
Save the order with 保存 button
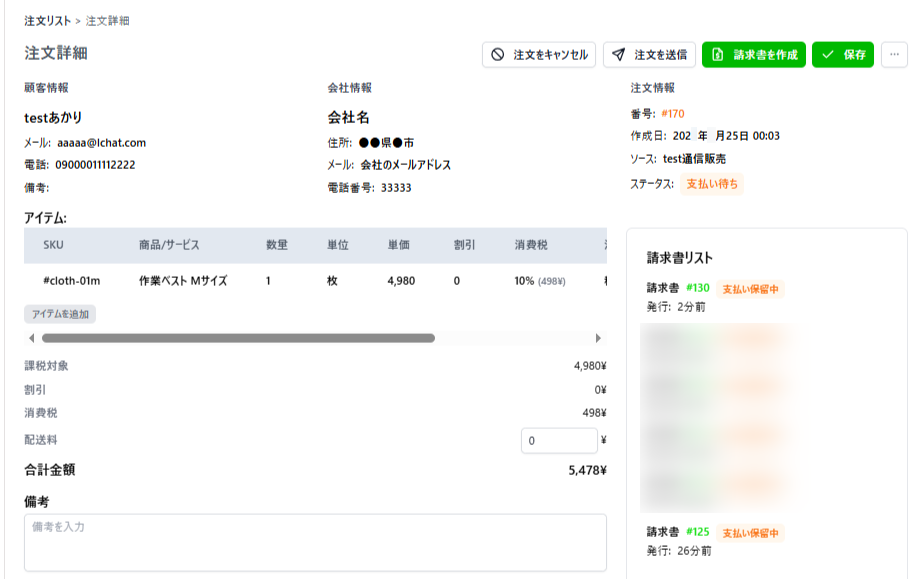(x=843, y=55)
